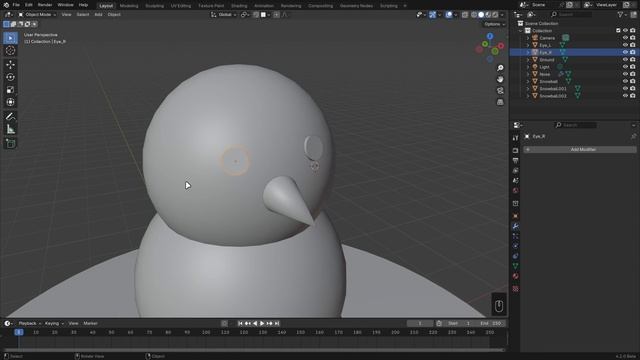640x360 pixels.
Task: Open the Edit menu
Action: coord(29,5)
